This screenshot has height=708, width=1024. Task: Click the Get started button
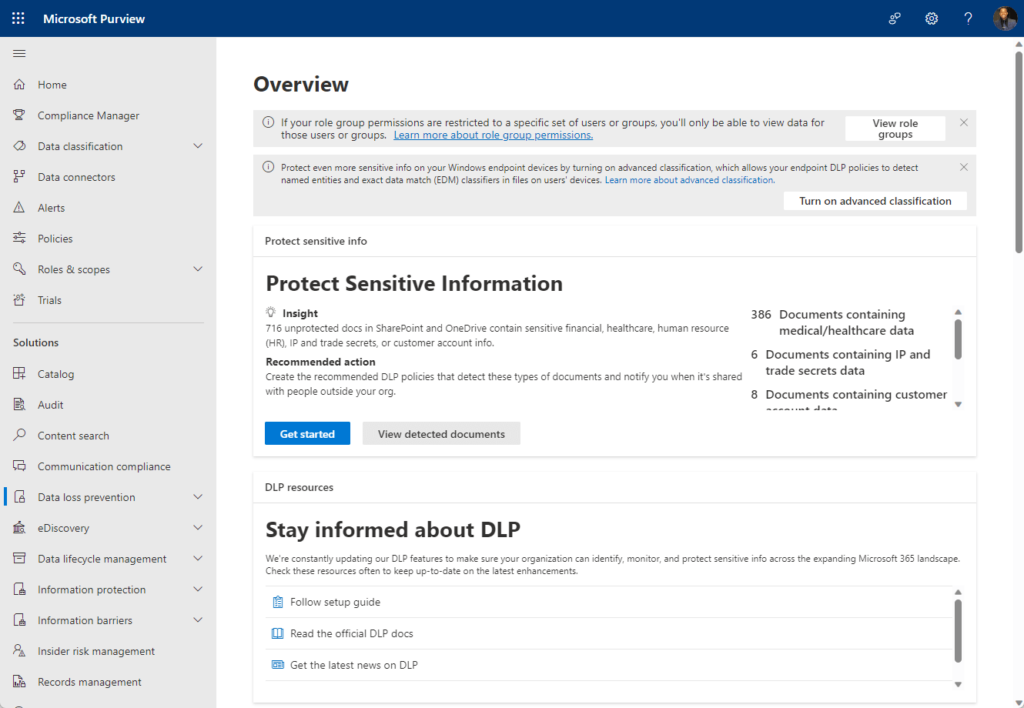[307, 433]
